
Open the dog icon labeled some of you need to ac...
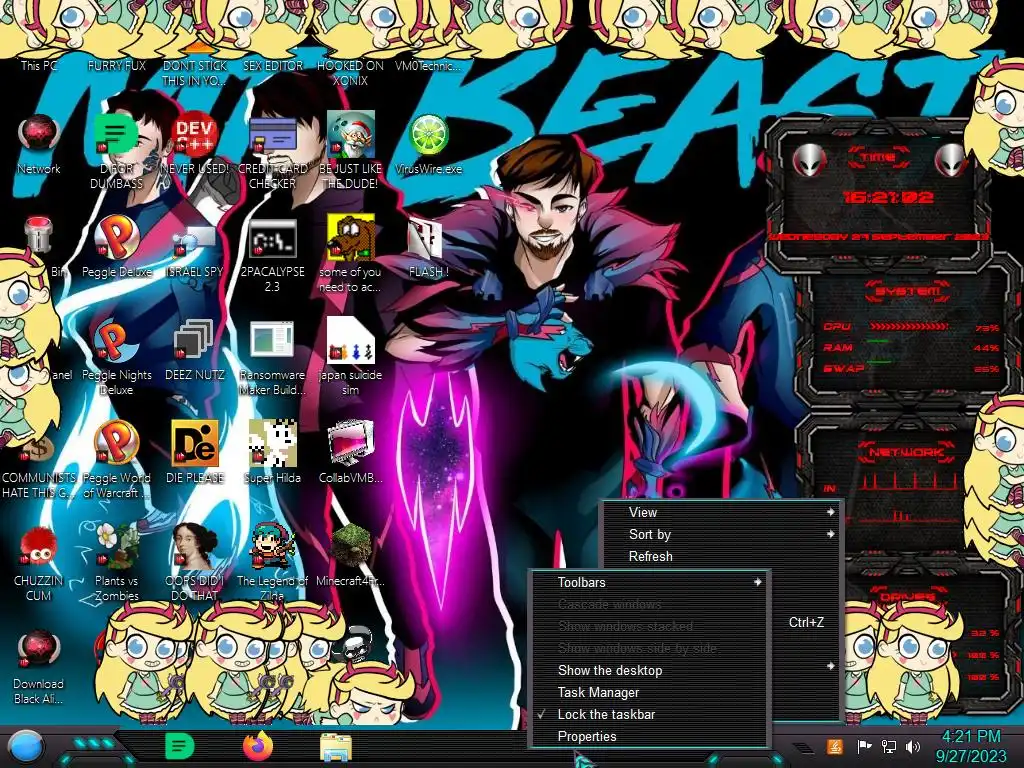(351, 238)
